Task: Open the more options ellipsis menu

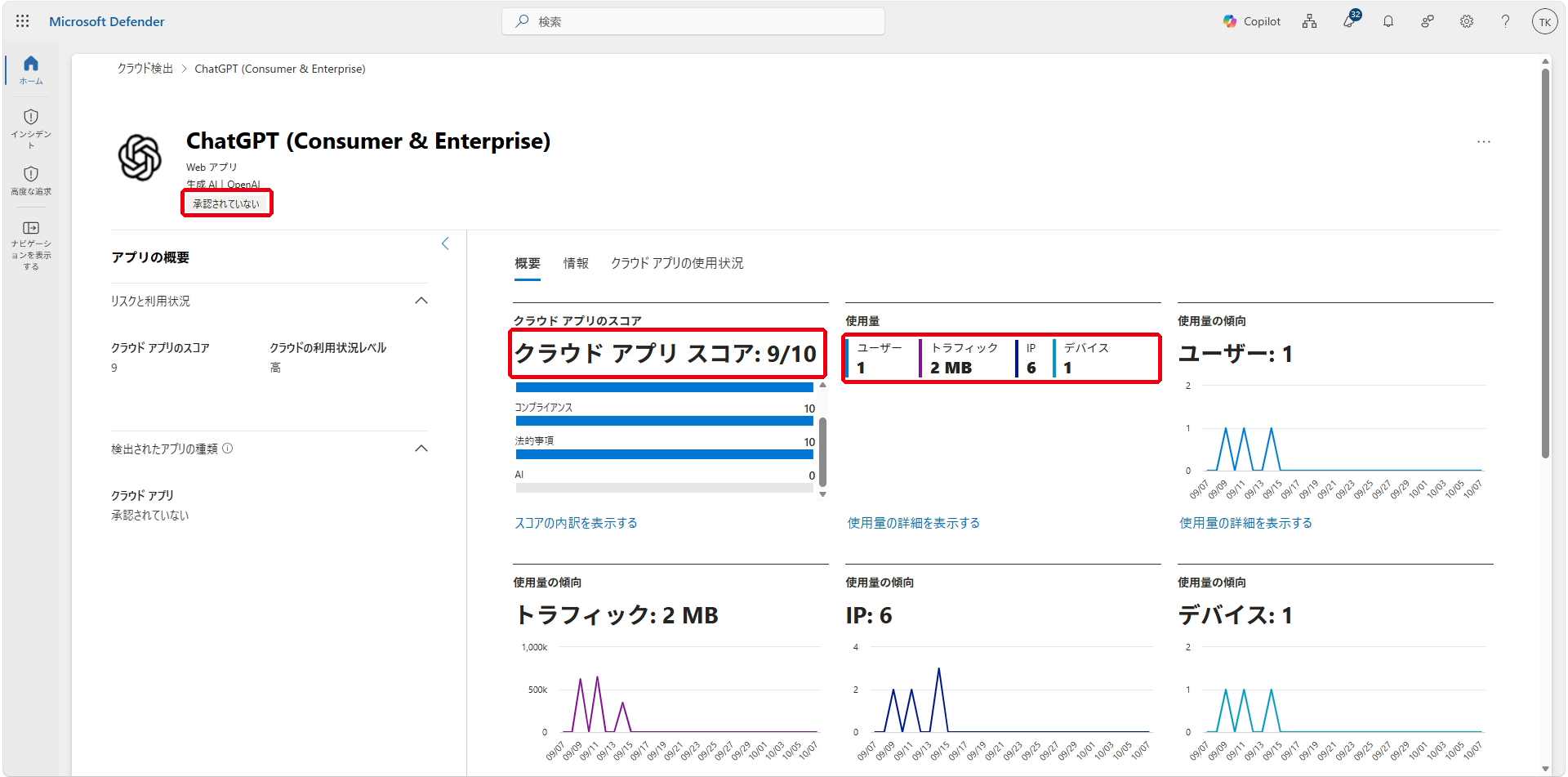Action: [1484, 142]
